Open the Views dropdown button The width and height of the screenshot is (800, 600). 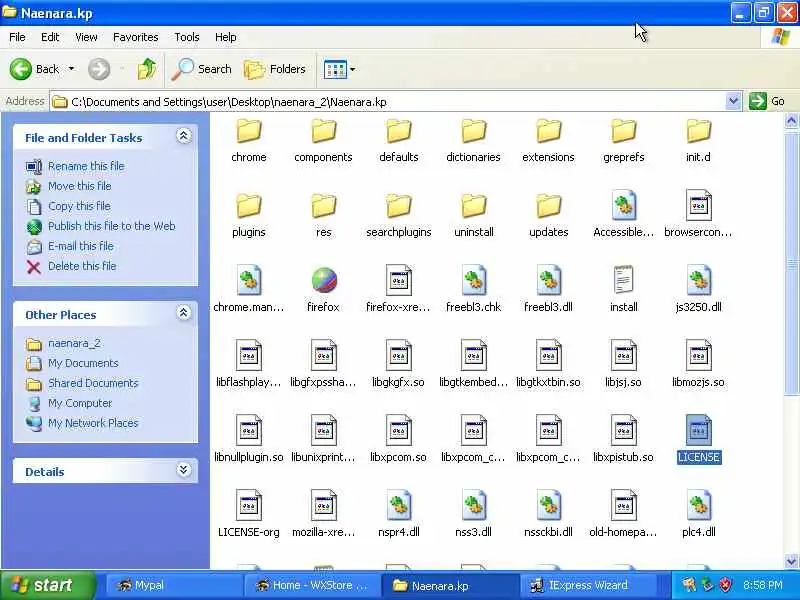[x=339, y=69]
